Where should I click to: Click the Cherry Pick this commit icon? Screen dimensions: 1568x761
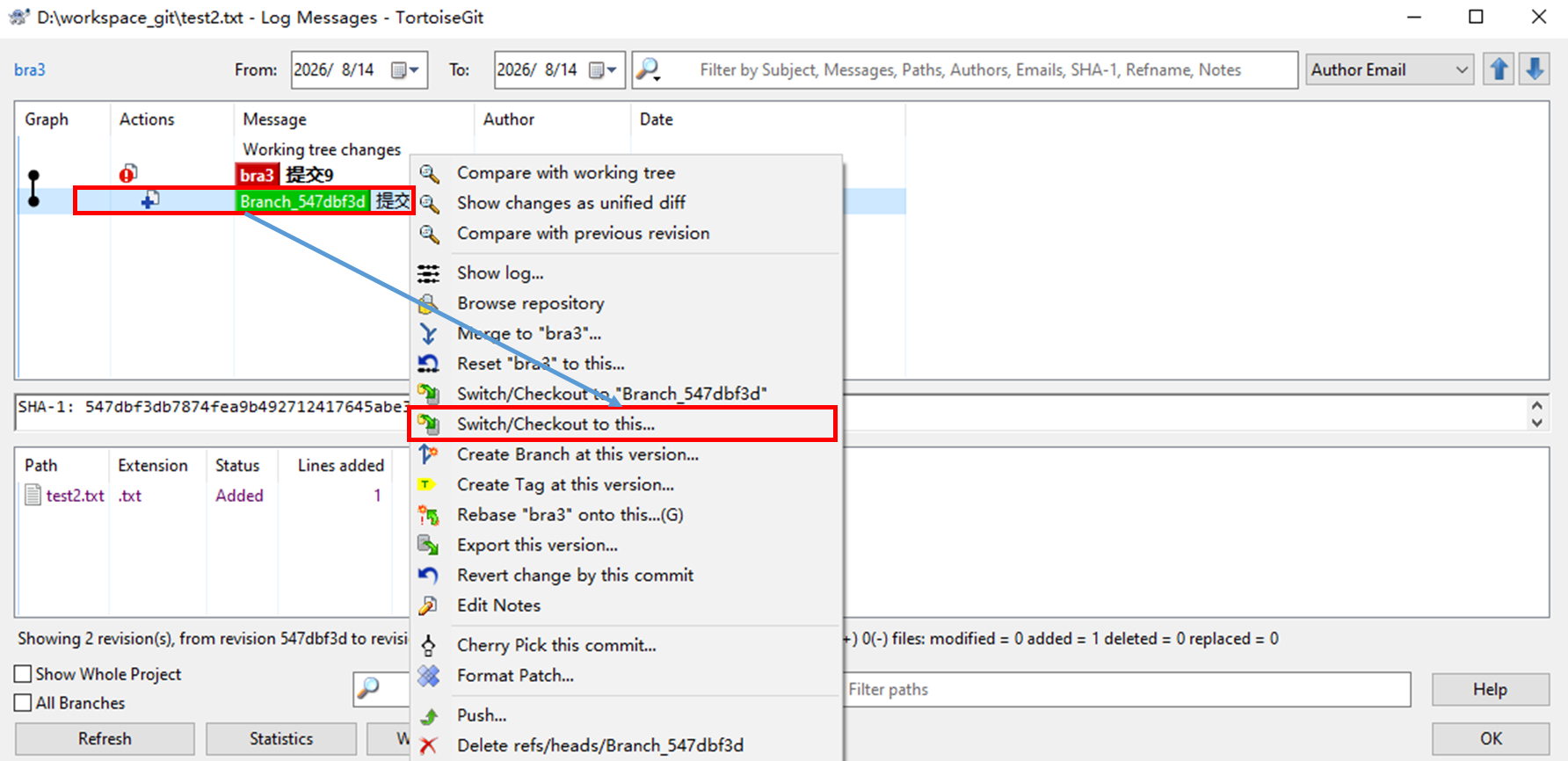(429, 646)
